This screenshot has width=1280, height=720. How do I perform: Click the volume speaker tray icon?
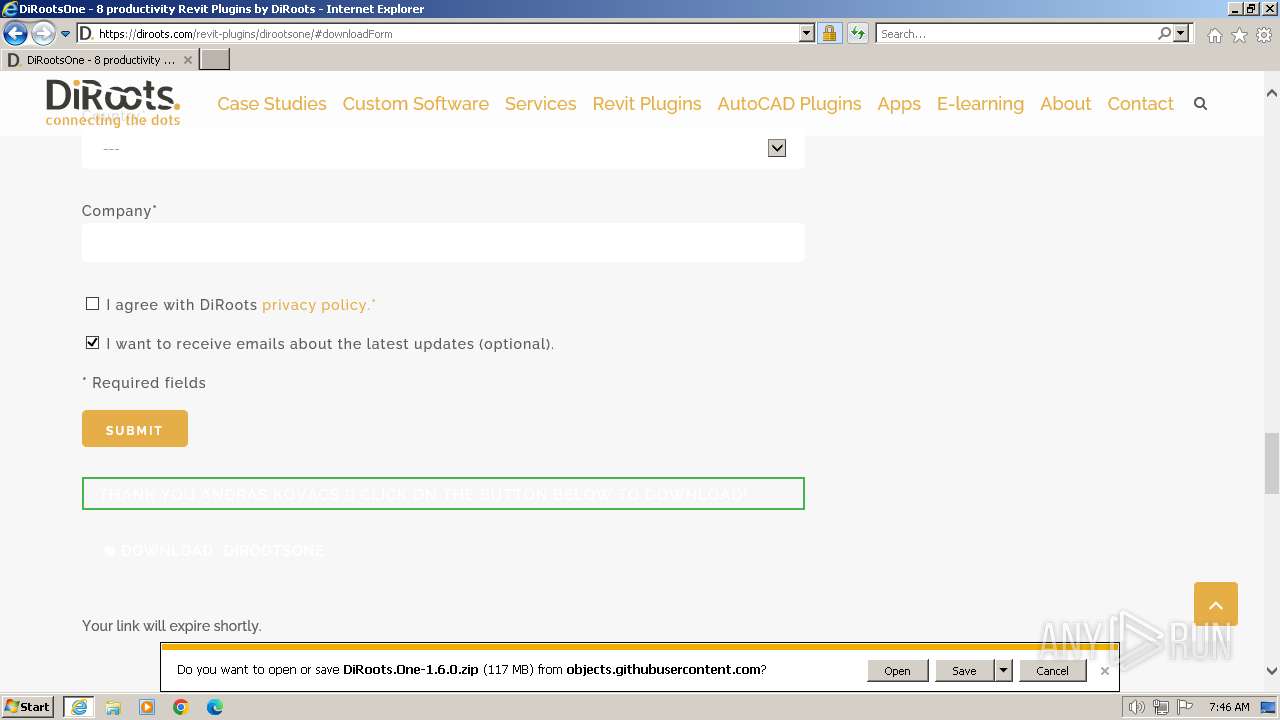click(x=1136, y=707)
